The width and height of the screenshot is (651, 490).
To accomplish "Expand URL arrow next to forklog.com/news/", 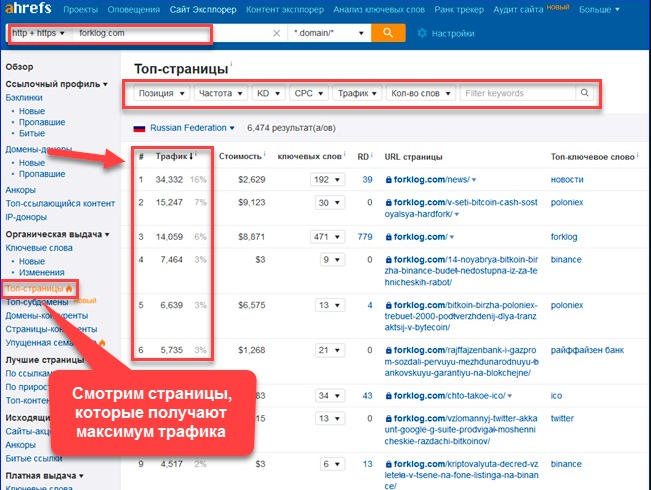I will 474,180.
